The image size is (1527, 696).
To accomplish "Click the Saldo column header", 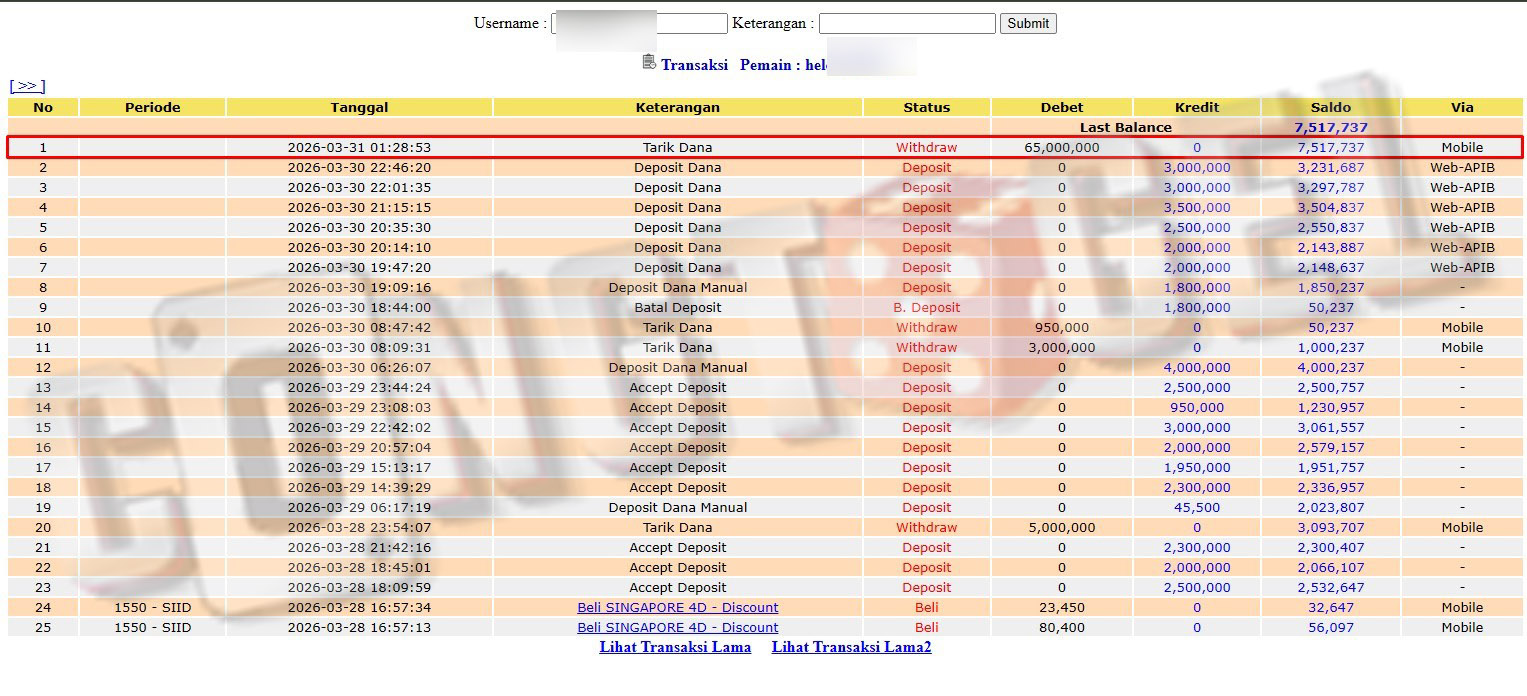I will coord(1330,107).
